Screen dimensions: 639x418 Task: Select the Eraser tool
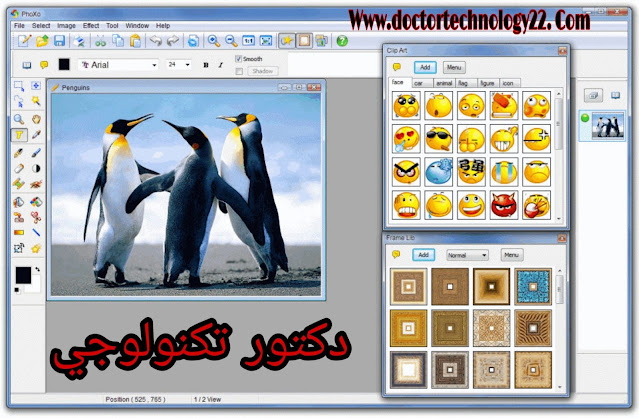(19, 168)
